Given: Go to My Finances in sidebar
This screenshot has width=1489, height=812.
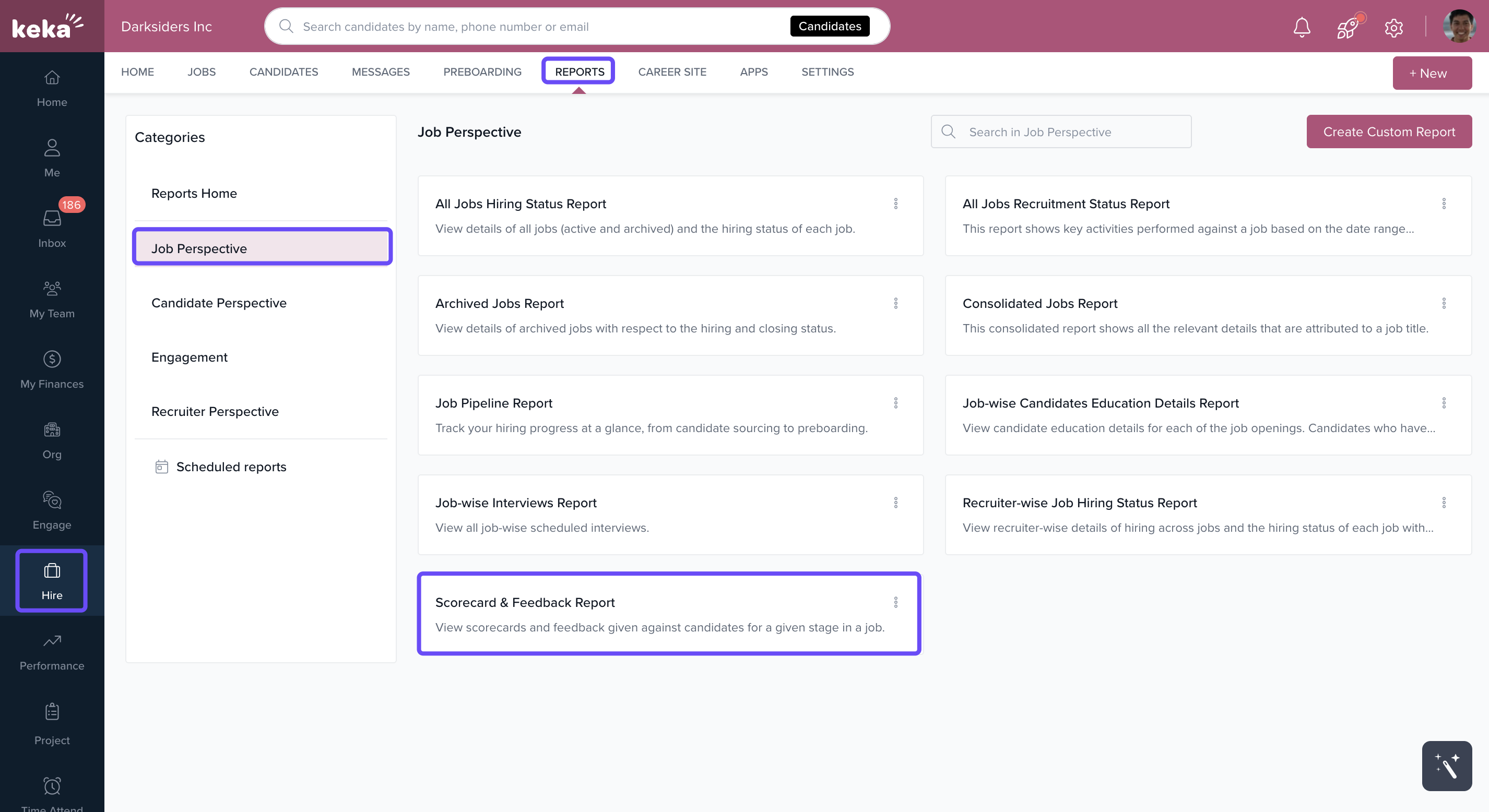Looking at the screenshot, I should [52, 369].
